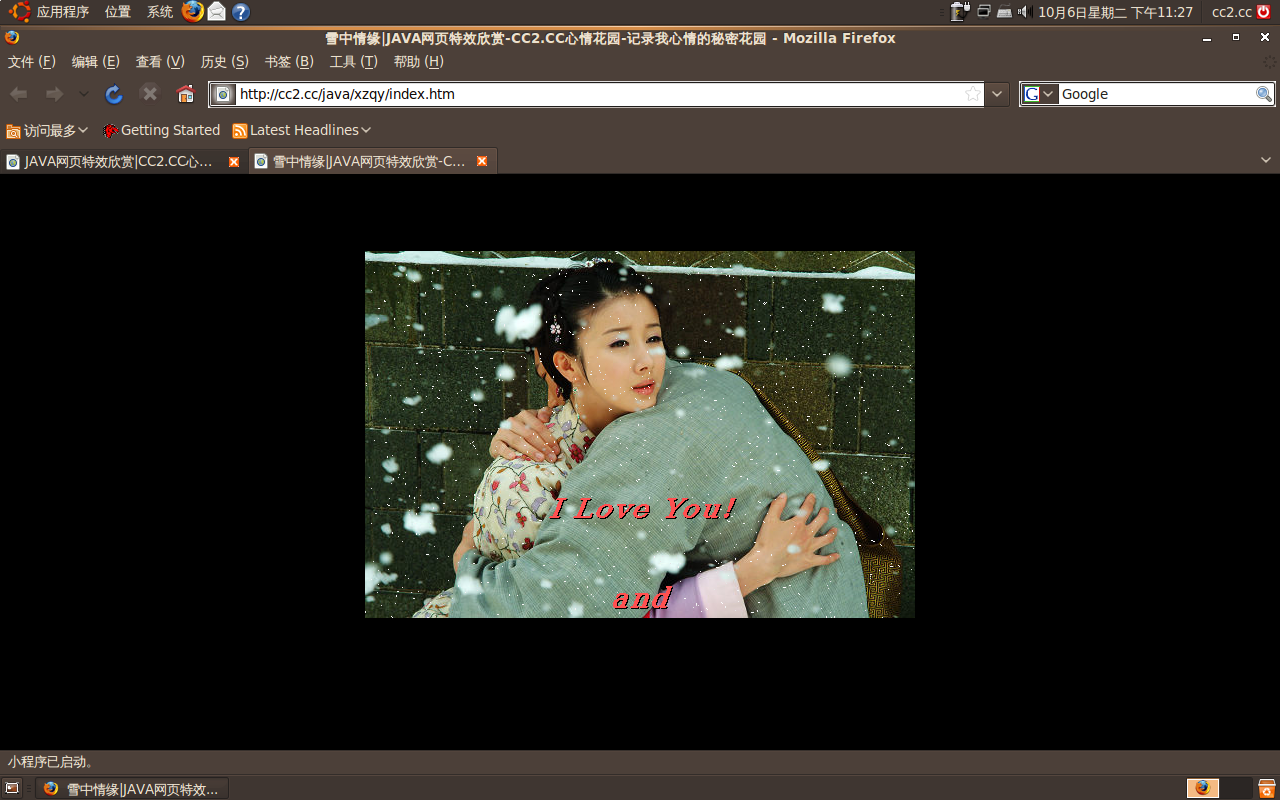Expand the URL history dropdown arrow

(x=997, y=94)
